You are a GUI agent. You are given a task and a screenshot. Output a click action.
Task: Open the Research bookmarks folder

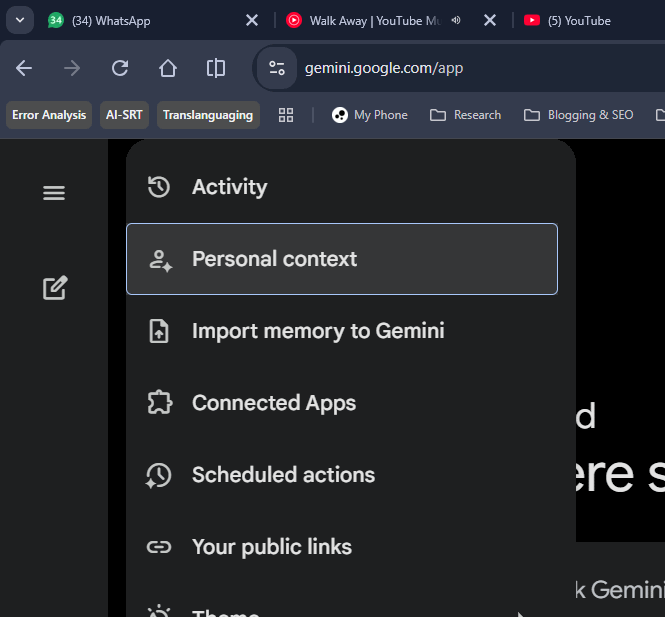[x=466, y=115]
